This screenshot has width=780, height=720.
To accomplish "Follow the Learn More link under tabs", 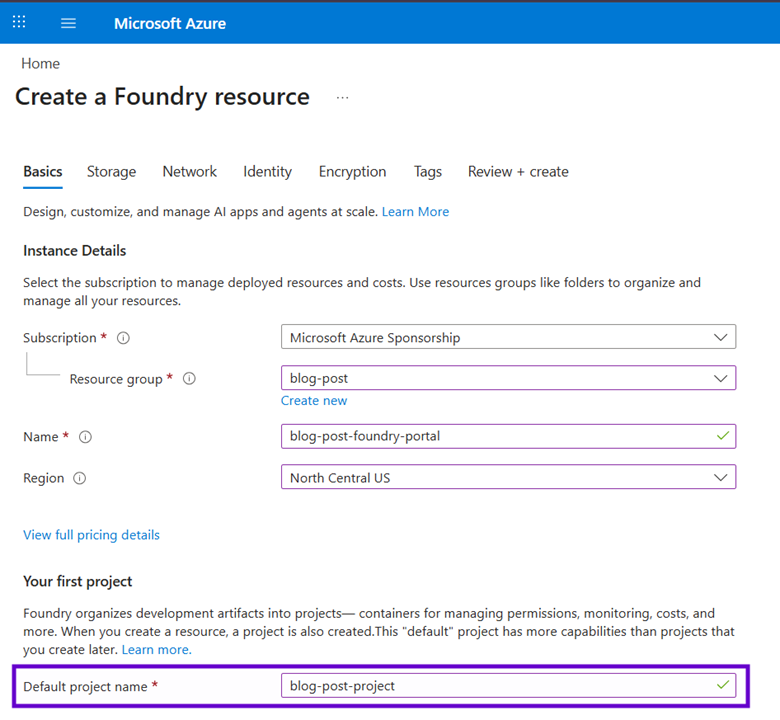I will 415,211.
